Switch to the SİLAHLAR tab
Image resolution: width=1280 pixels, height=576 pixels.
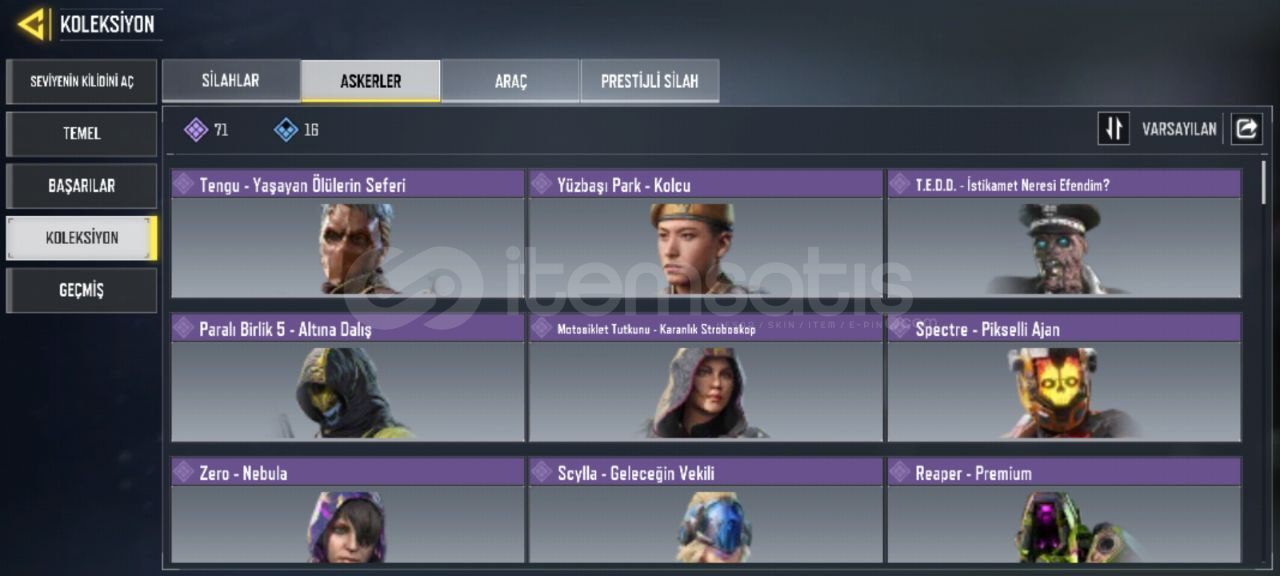coord(231,81)
